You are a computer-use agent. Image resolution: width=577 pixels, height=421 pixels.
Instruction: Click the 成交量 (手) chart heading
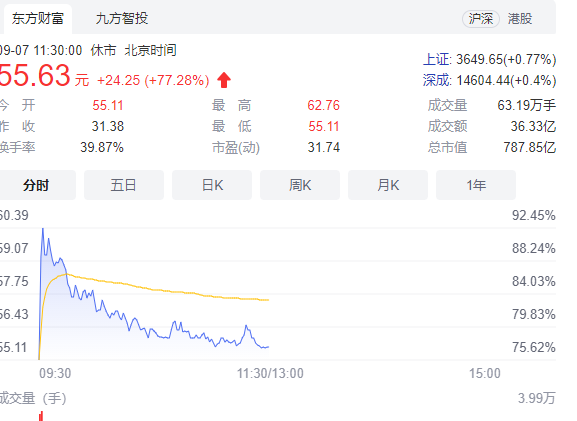pyautogui.click(x=33, y=398)
